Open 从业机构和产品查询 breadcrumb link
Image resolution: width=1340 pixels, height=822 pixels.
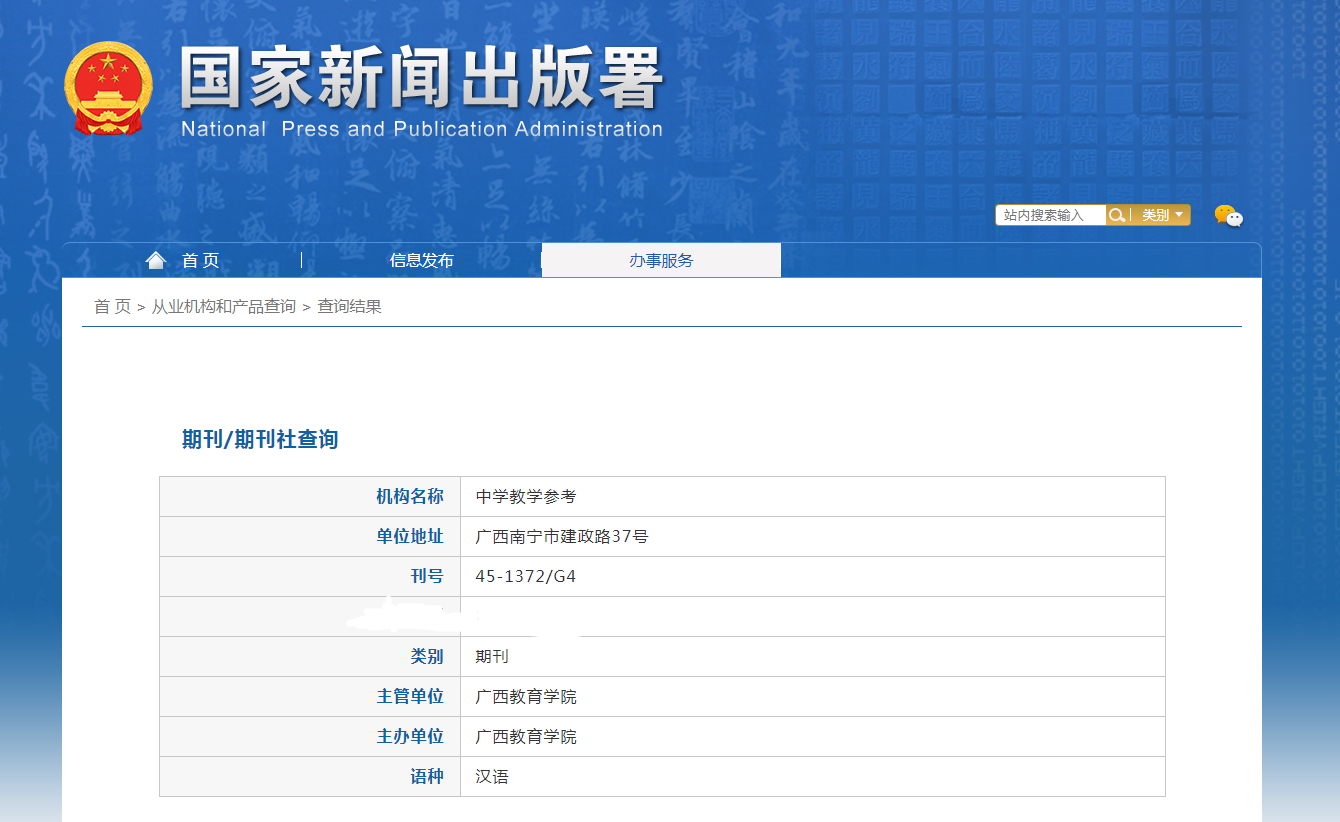(x=223, y=307)
